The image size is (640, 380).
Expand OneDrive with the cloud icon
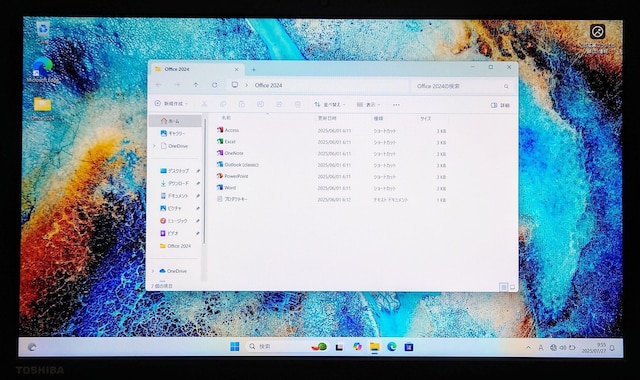[x=153, y=271]
